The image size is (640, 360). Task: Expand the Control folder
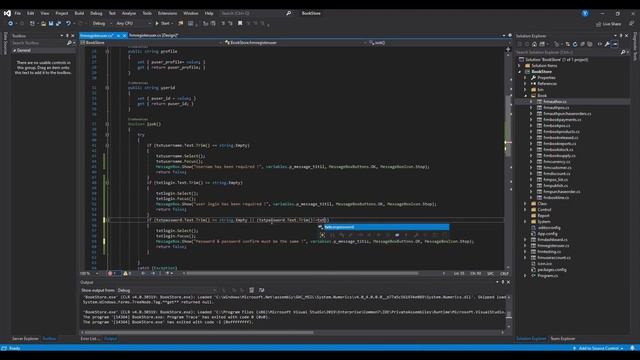(525, 209)
